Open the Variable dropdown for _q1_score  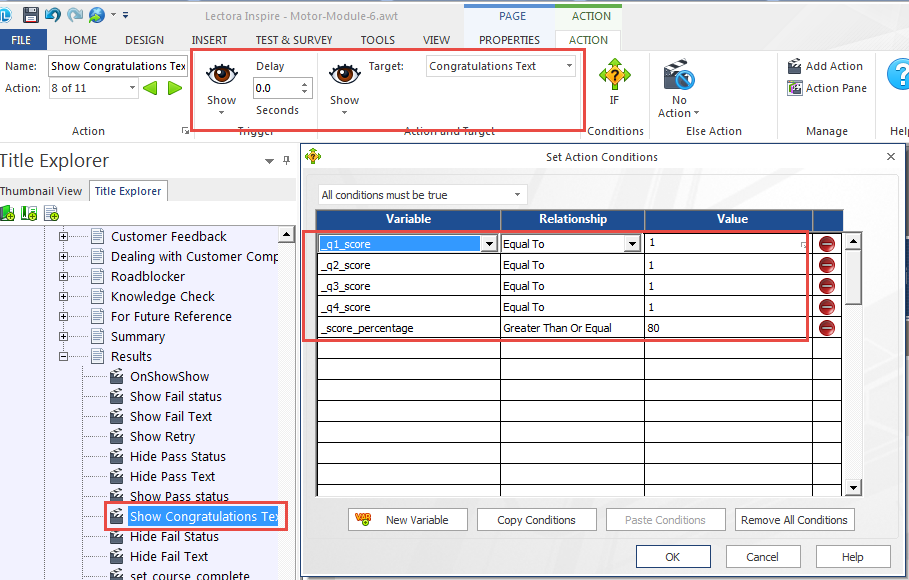(x=489, y=244)
